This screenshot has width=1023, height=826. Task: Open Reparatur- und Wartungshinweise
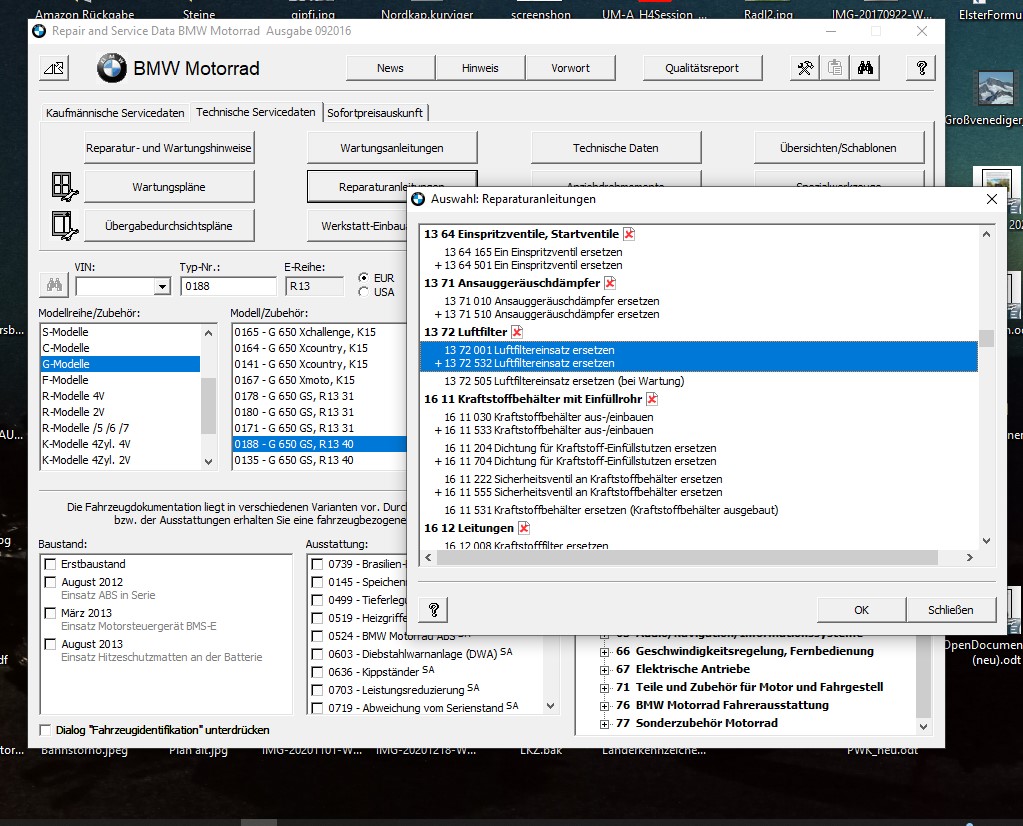tap(168, 148)
